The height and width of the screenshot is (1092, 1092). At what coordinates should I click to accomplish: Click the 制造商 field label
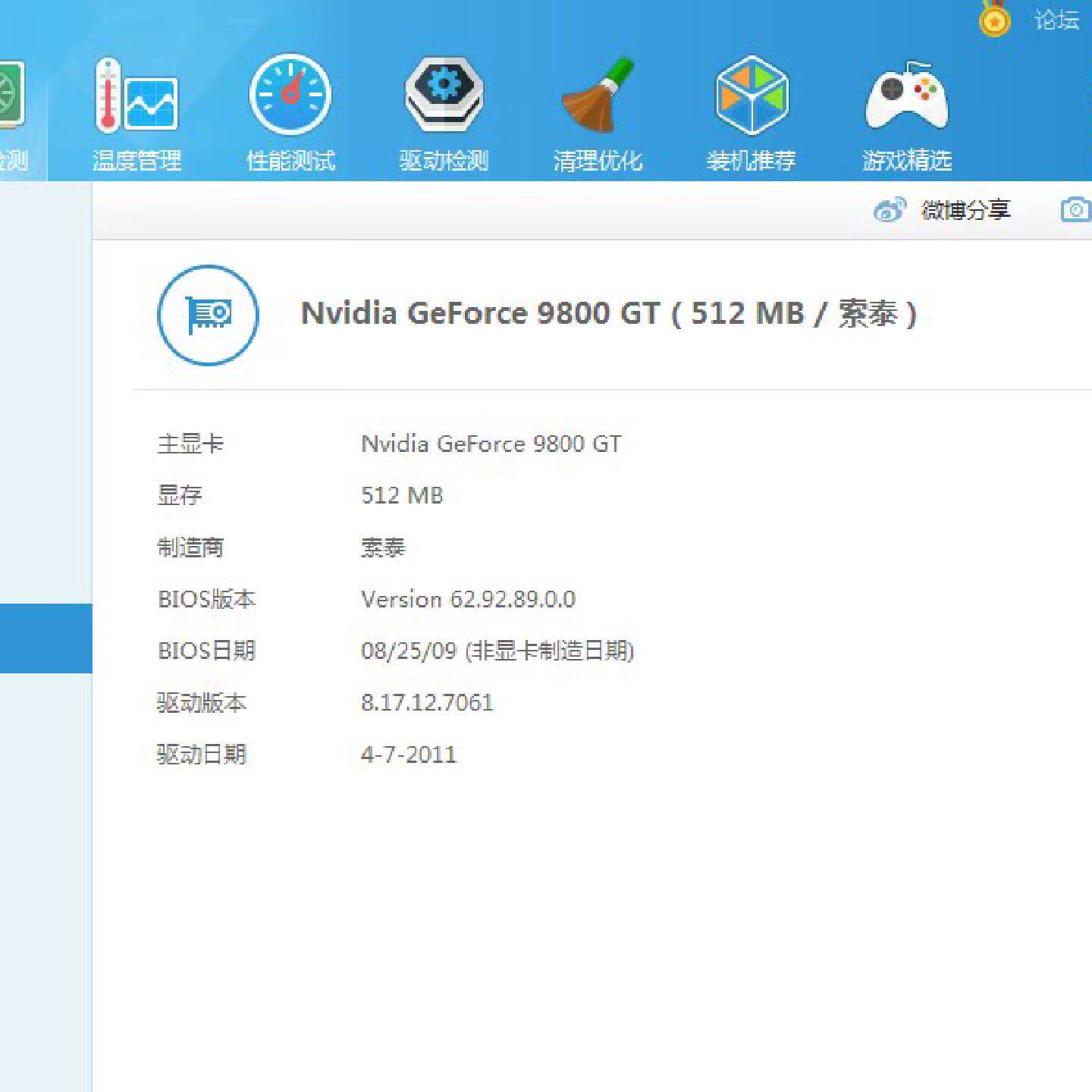[x=190, y=547]
